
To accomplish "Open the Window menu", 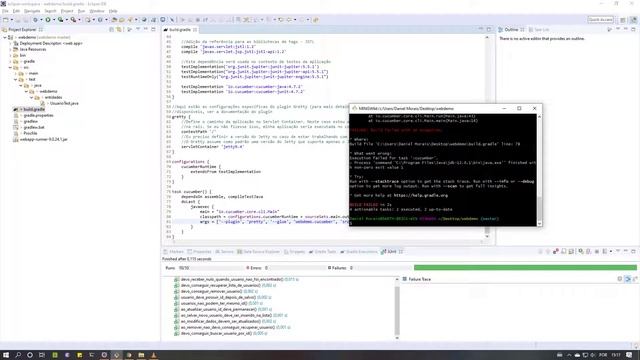I will click(97, 11).
